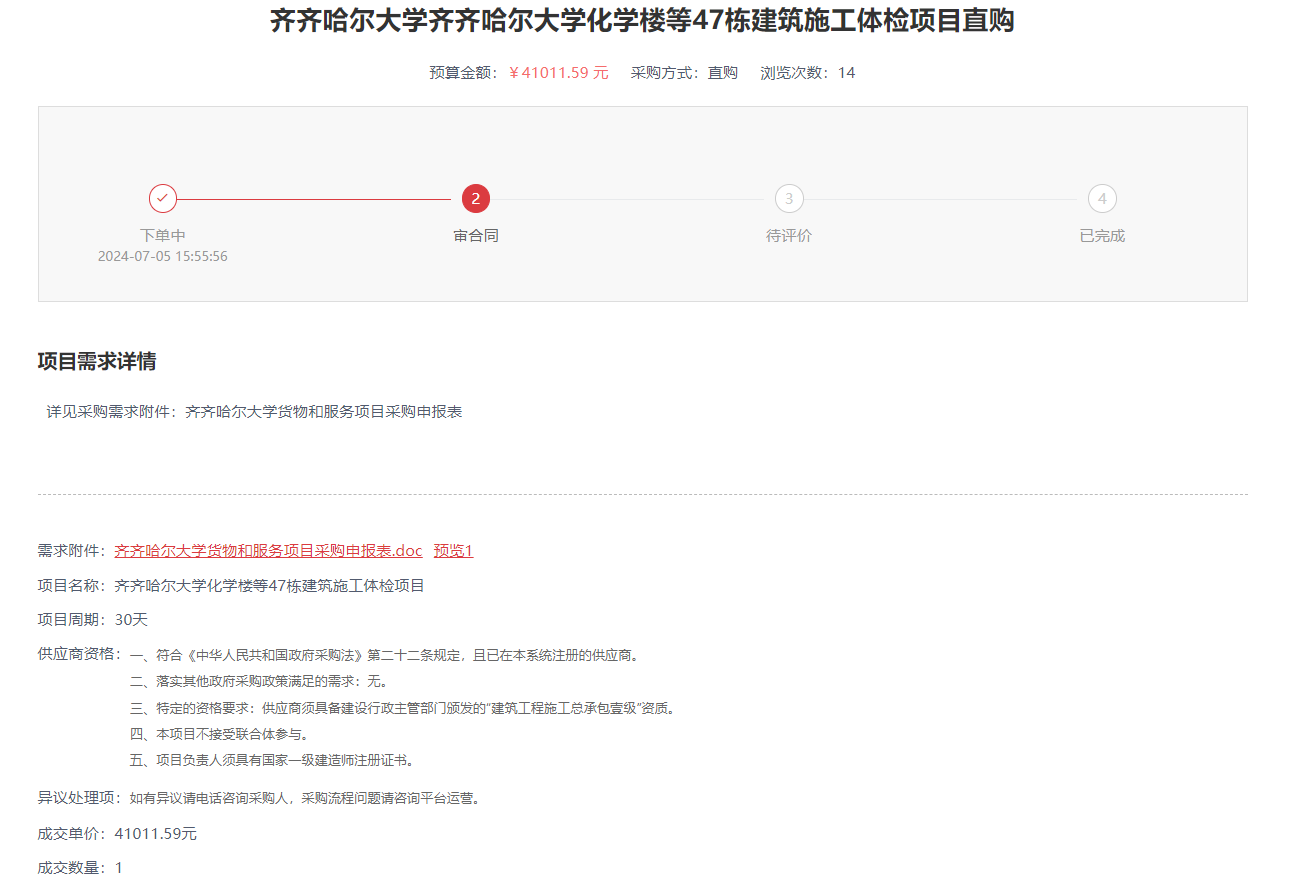This screenshot has width=1301, height=884.
Task: Click the 成交单价 41011.59元 value
Action: pos(156,833)
